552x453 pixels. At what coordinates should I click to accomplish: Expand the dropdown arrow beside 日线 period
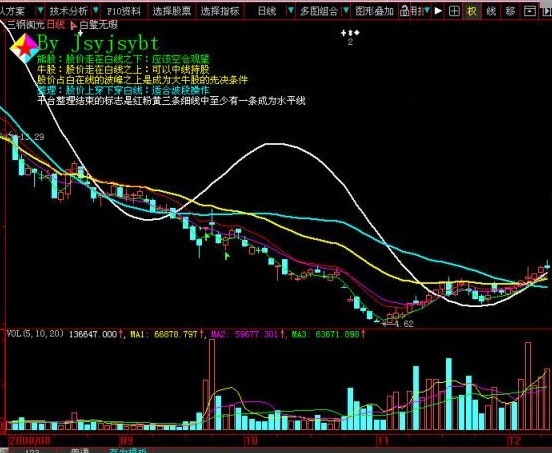click(291, 11)
